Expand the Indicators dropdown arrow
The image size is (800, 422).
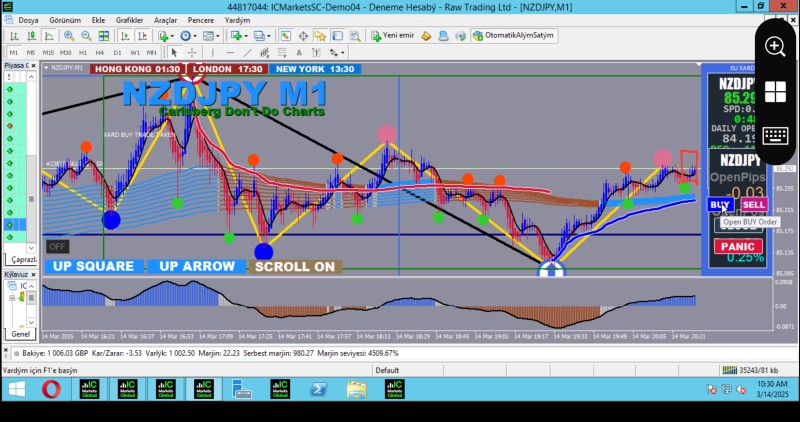pos(172,36)
